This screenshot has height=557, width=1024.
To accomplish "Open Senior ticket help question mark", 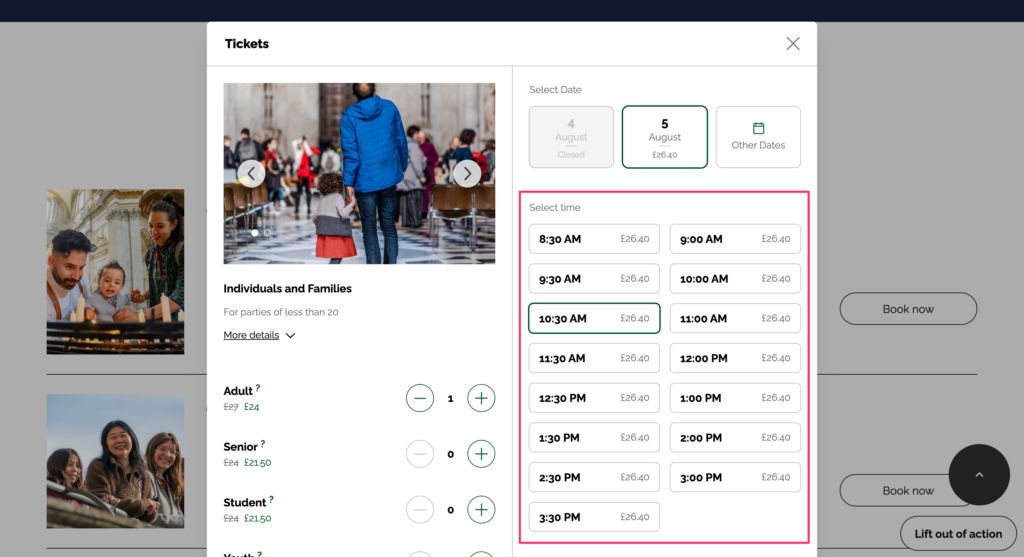I will tap(263, 444).
